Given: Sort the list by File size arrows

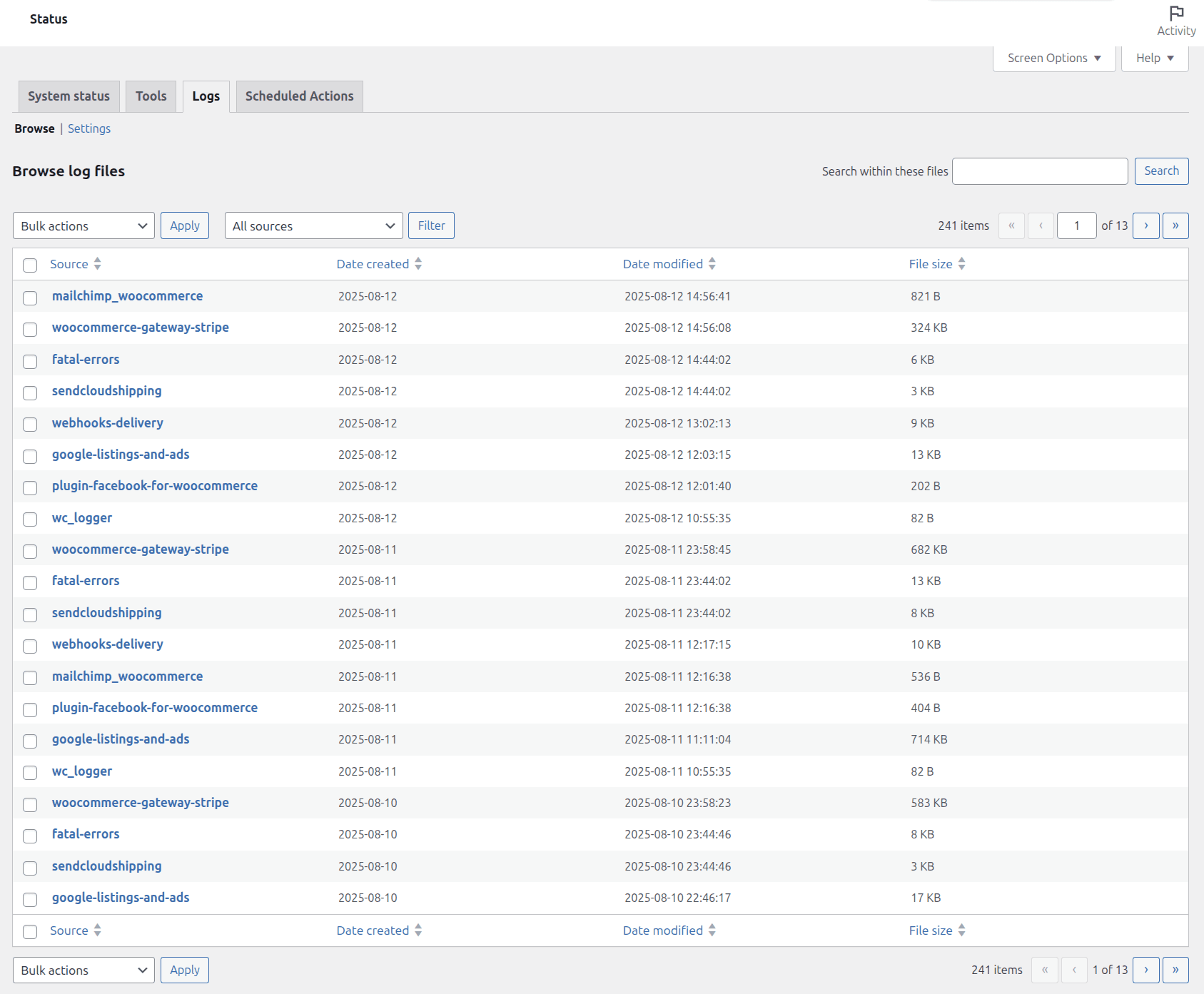Looking at the screenshot, I should 962,263.
